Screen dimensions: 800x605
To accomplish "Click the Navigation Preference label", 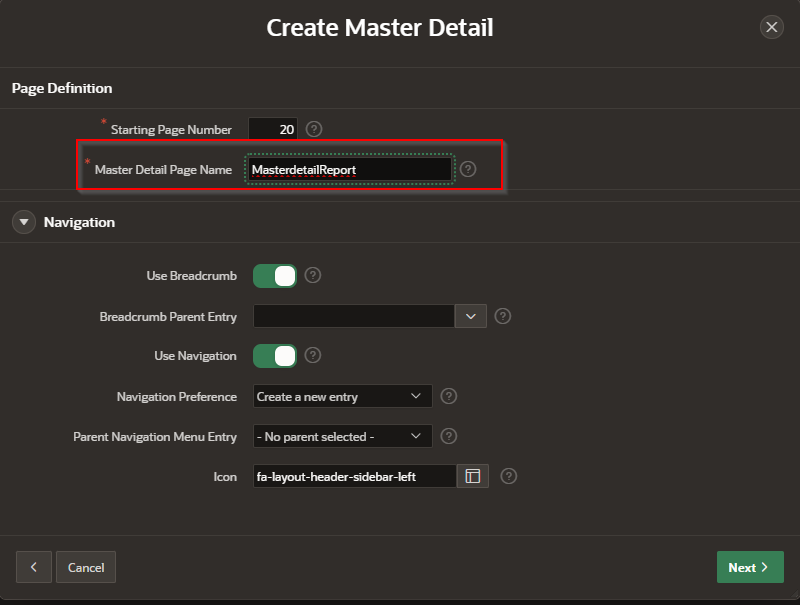I will (x=177, y=396).
